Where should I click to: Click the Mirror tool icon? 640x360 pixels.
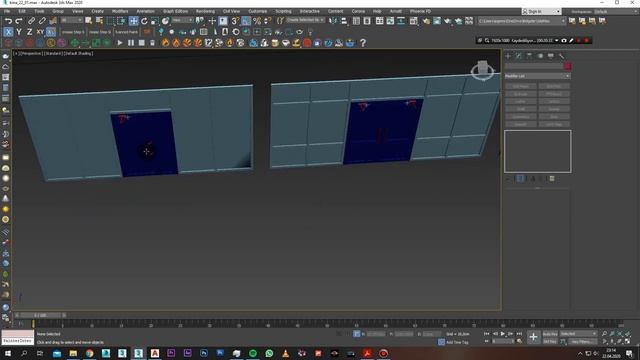333,20
